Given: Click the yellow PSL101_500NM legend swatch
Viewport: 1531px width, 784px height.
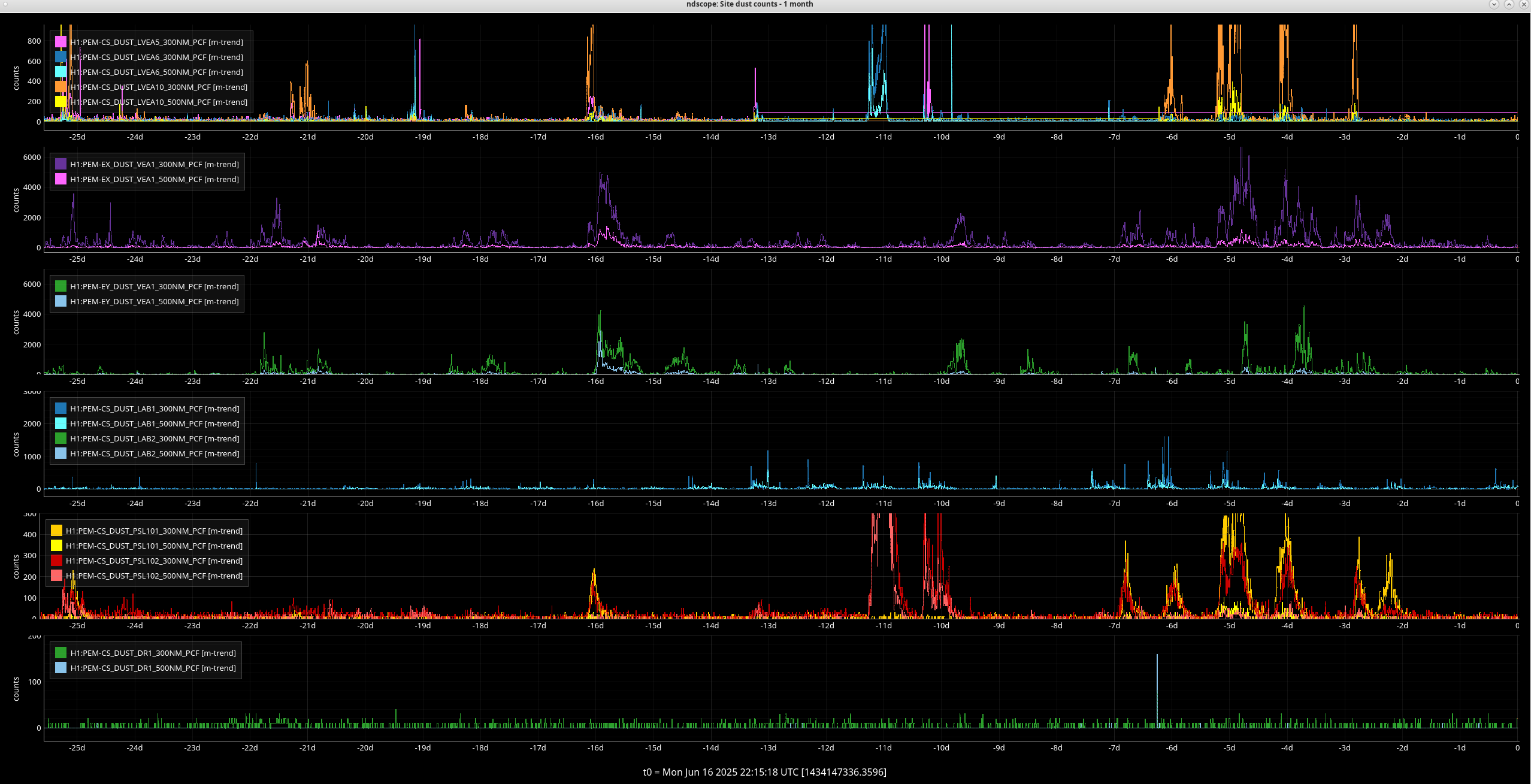Looking at the screenshot, I should click(57, 546).
